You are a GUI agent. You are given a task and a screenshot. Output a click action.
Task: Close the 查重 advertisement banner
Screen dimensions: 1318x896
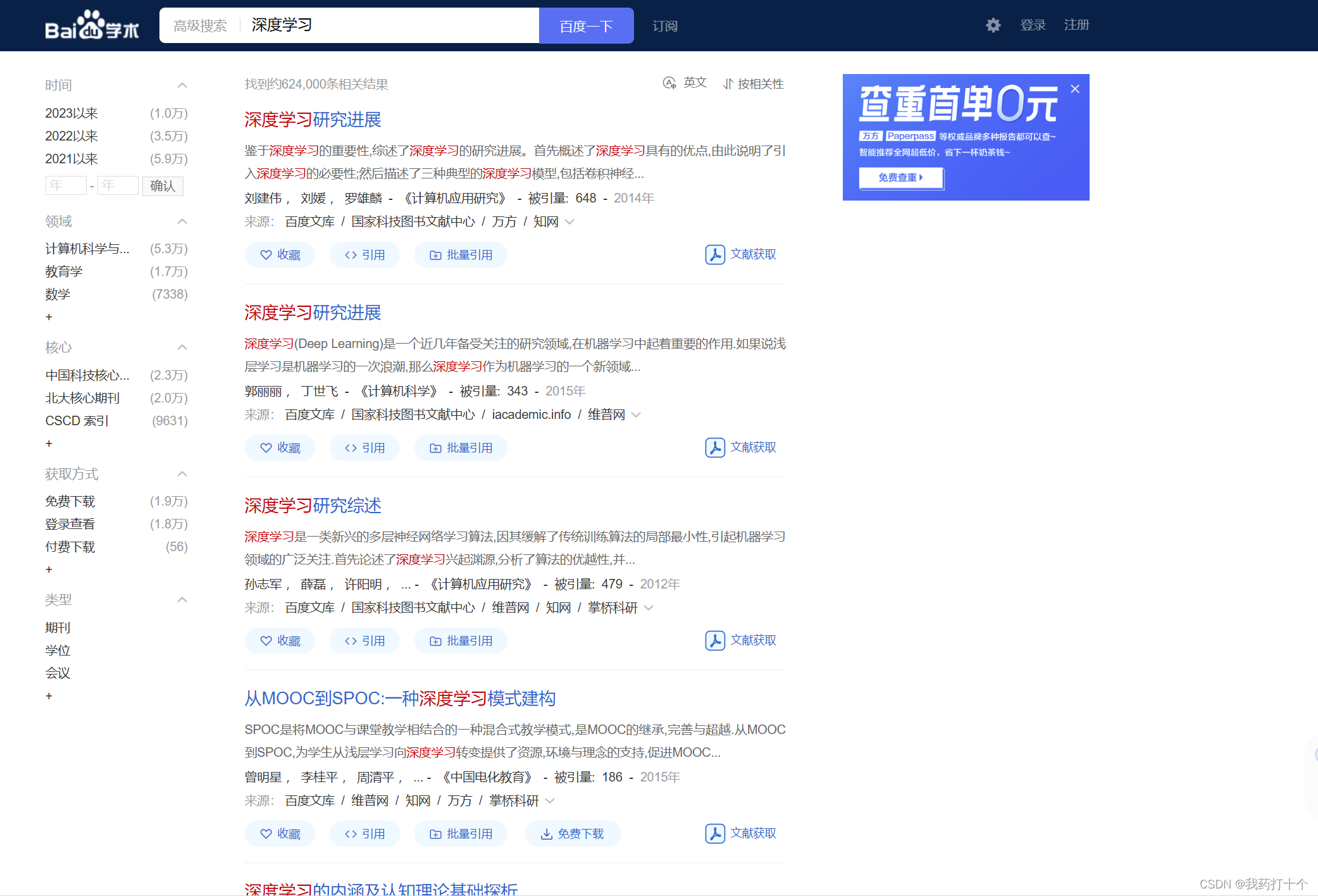(1075, 89)
